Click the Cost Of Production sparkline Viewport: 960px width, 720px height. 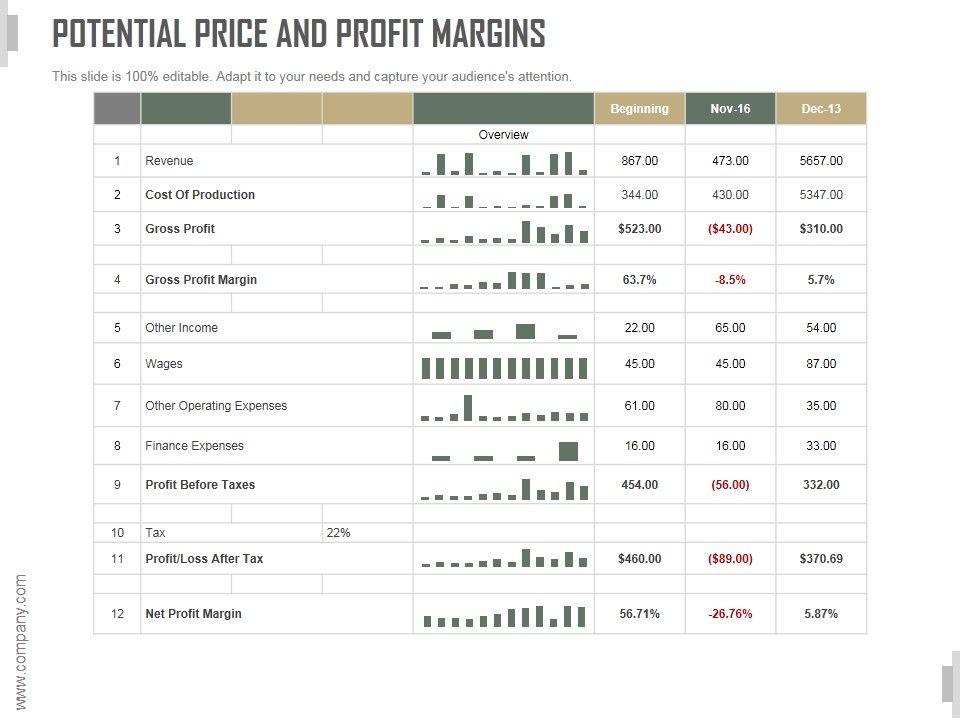click(x=504, y=198)
